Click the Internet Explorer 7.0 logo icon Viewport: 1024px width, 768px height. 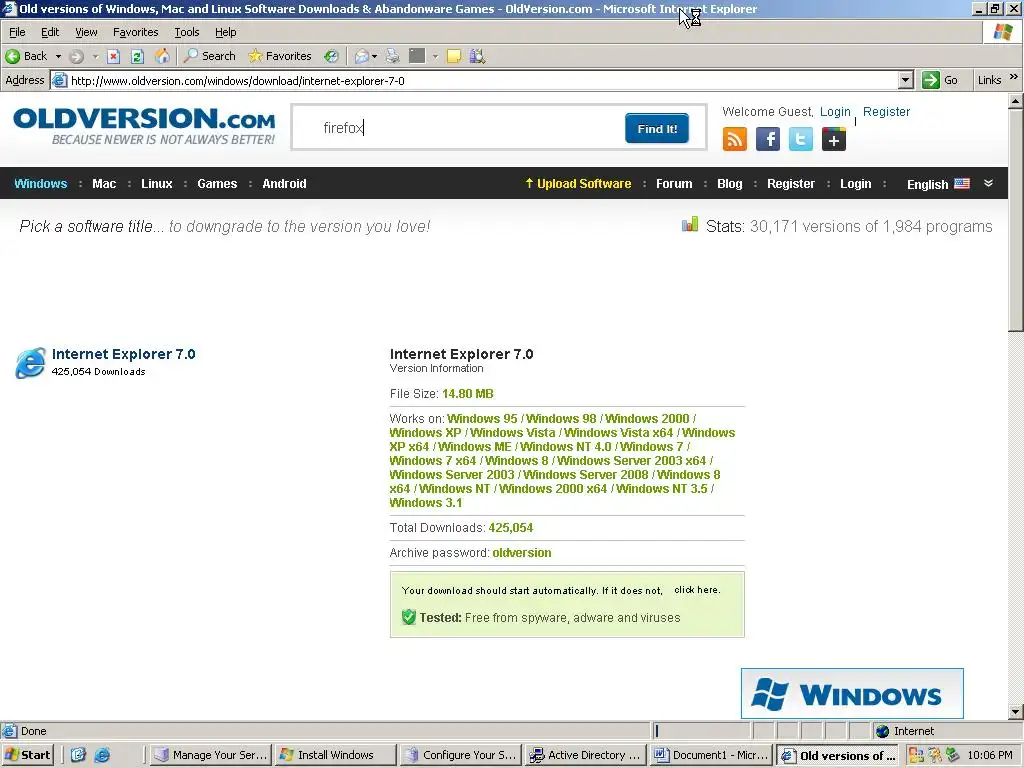(x=31, y=362)
